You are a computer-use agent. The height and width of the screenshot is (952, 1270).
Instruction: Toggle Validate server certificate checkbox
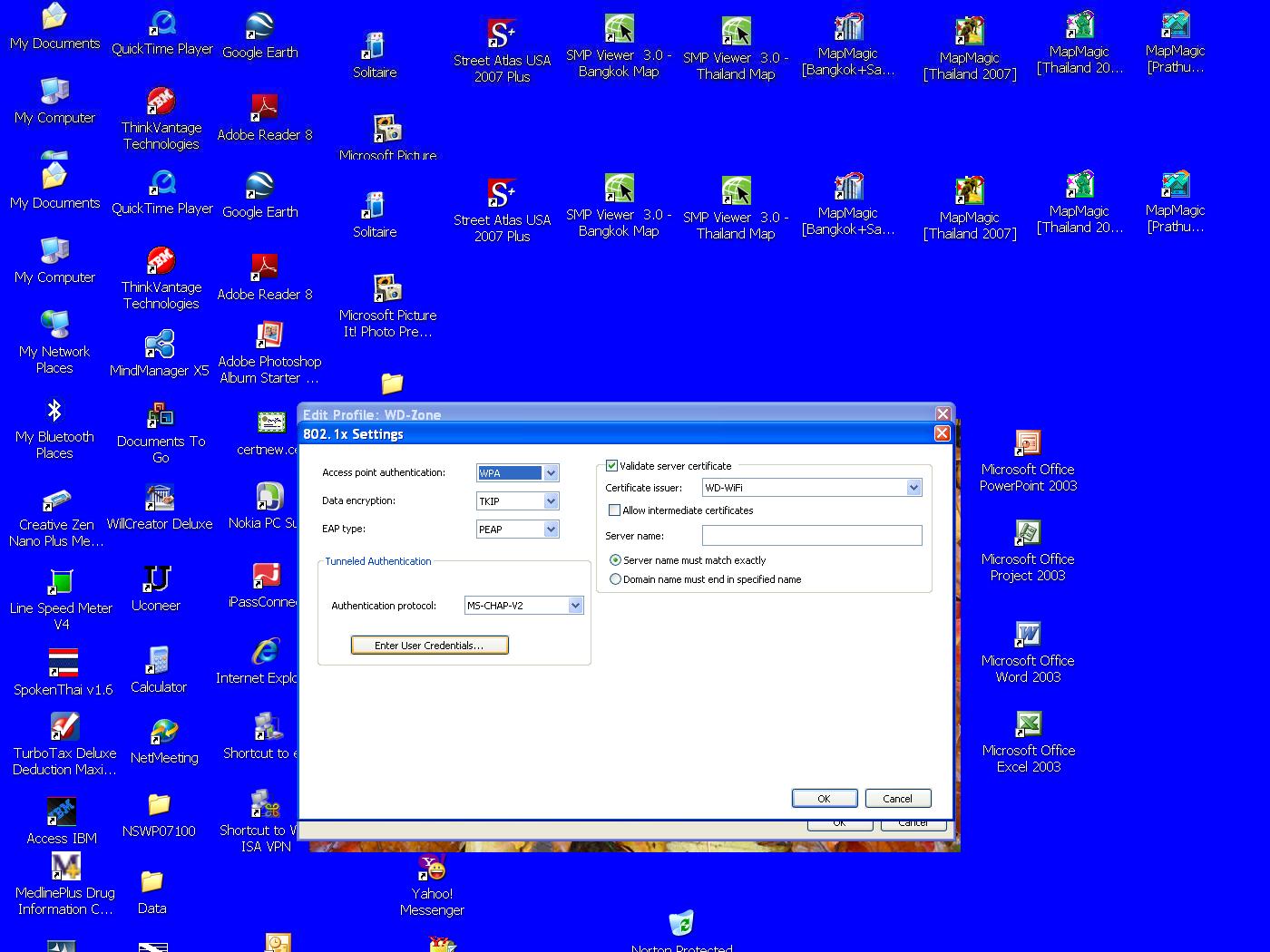[x=612, y=466]
